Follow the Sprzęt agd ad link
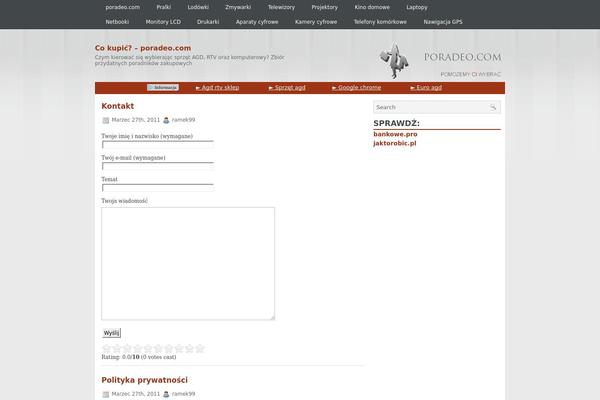 point(287,88)
